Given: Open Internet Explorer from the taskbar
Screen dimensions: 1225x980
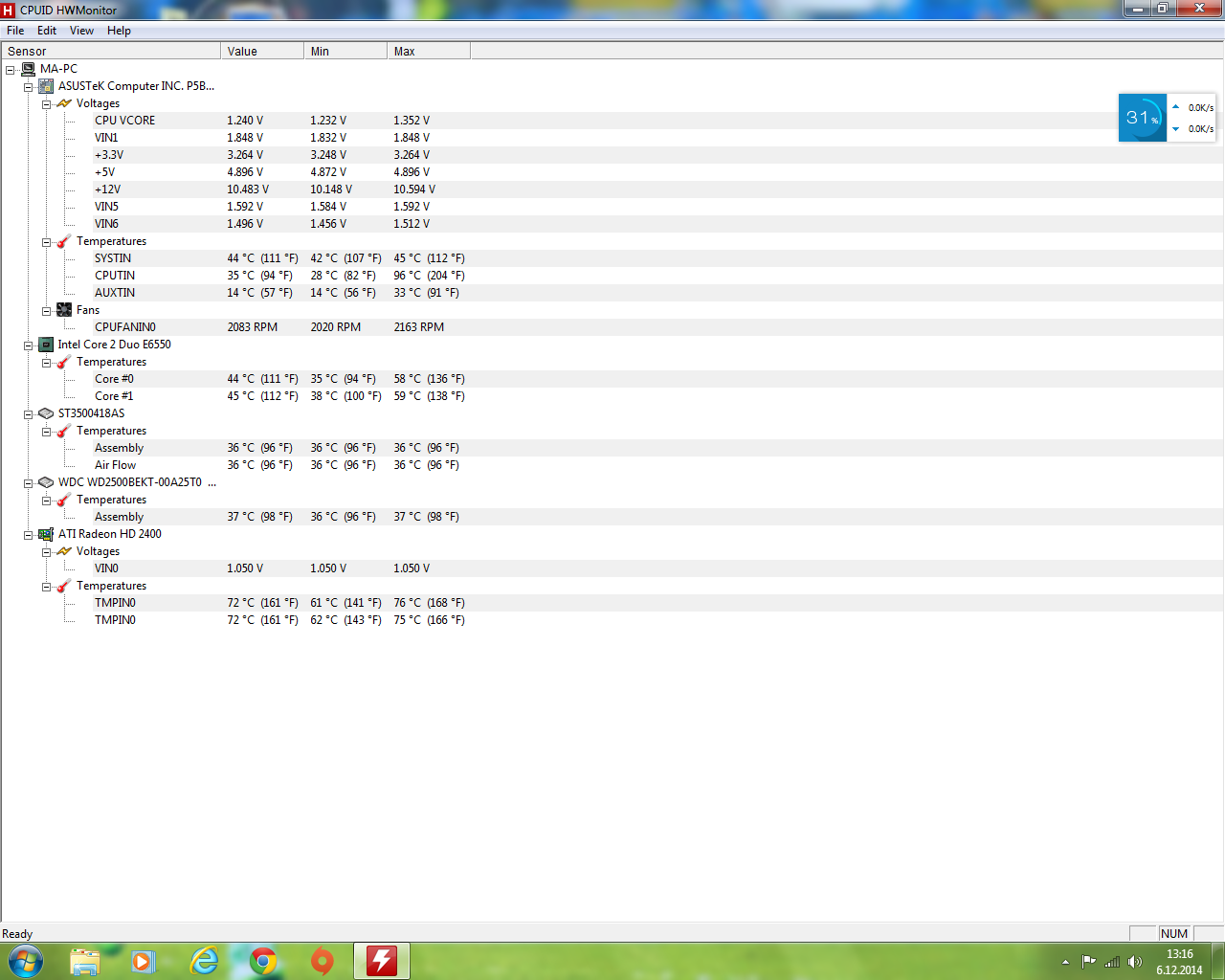Looking at the screenshot, I should click(x=204, y=961).
